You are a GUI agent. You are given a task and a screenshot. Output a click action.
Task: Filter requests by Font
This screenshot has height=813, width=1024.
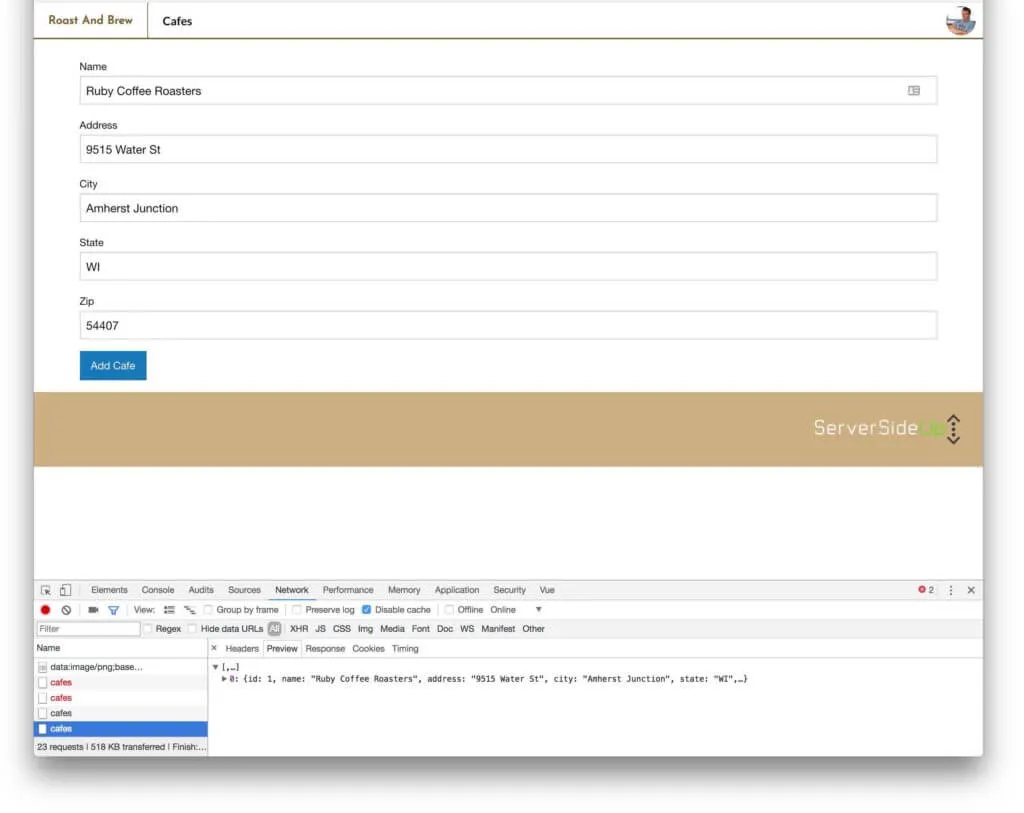coord(421,629)
